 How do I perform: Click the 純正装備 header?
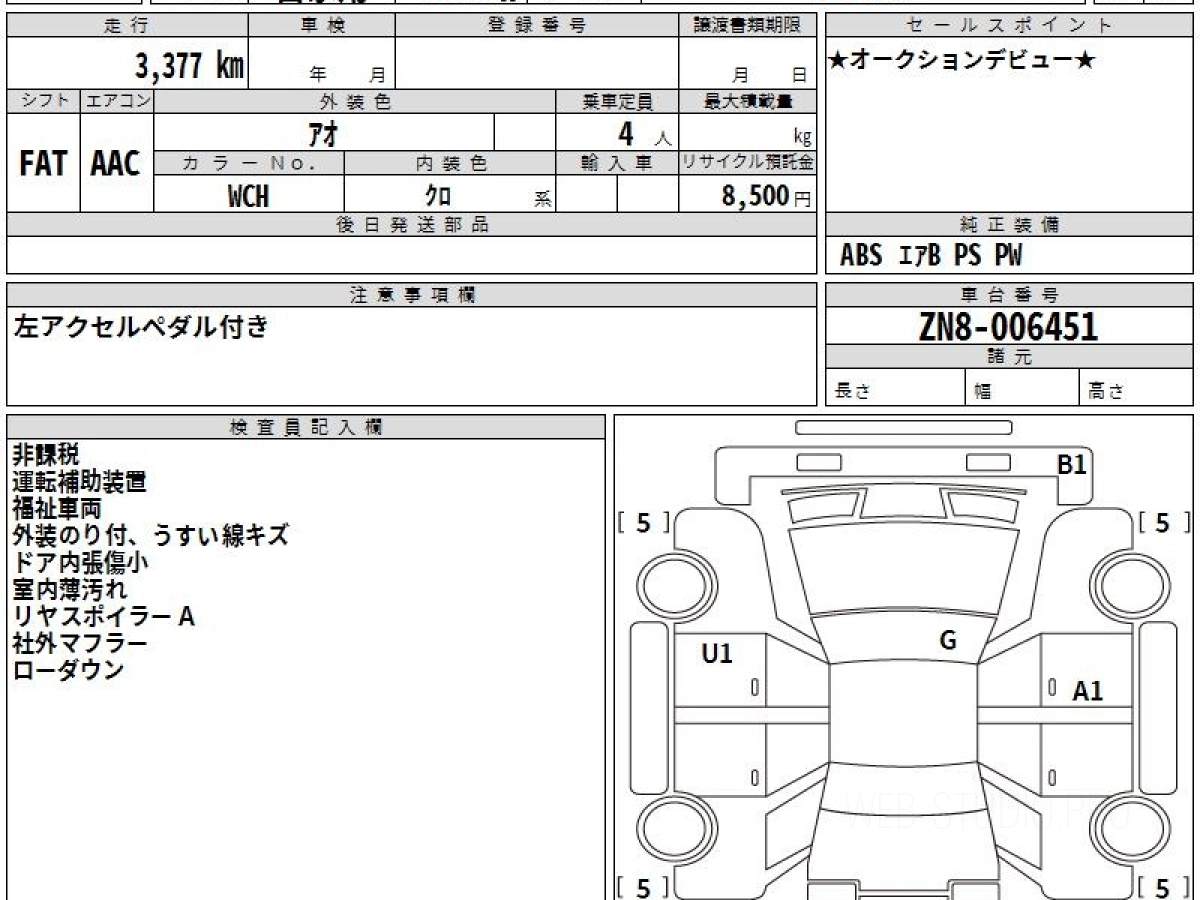[x=1009, y=225]
